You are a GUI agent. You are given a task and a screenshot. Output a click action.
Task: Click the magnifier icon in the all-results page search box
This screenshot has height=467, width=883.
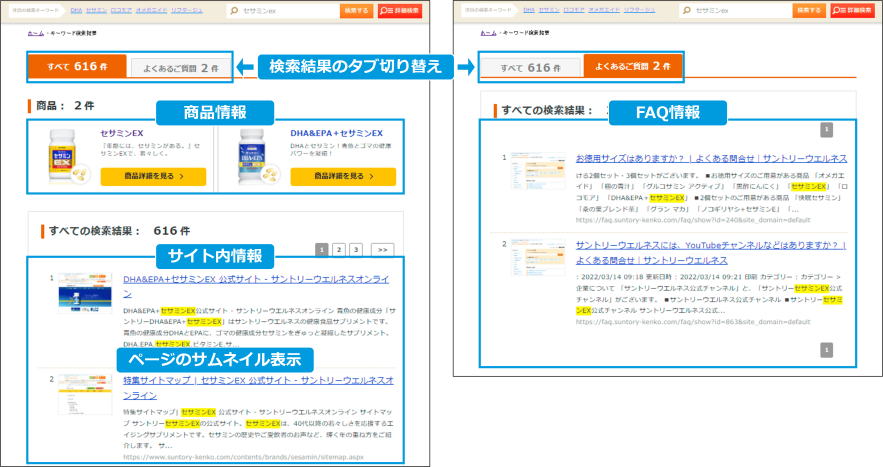pyautogui.click(x=234, y=10)
